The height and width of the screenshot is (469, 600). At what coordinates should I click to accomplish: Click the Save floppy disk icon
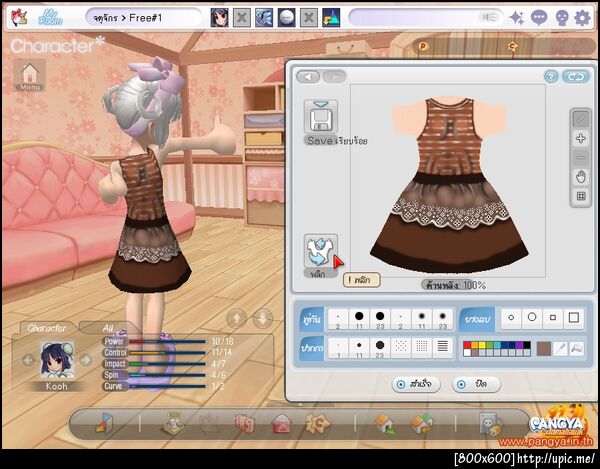(x=321, y=117)
